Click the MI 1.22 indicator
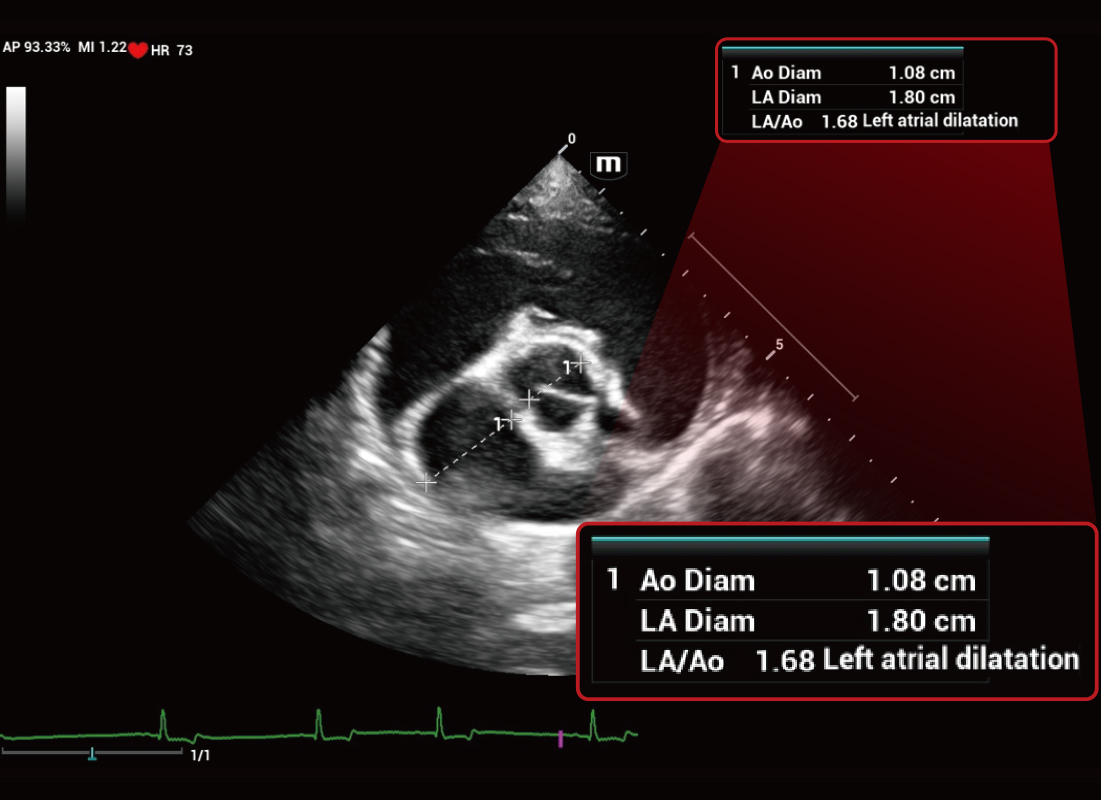The height and width of the screenshot is (800, 1101). [101, 47]
